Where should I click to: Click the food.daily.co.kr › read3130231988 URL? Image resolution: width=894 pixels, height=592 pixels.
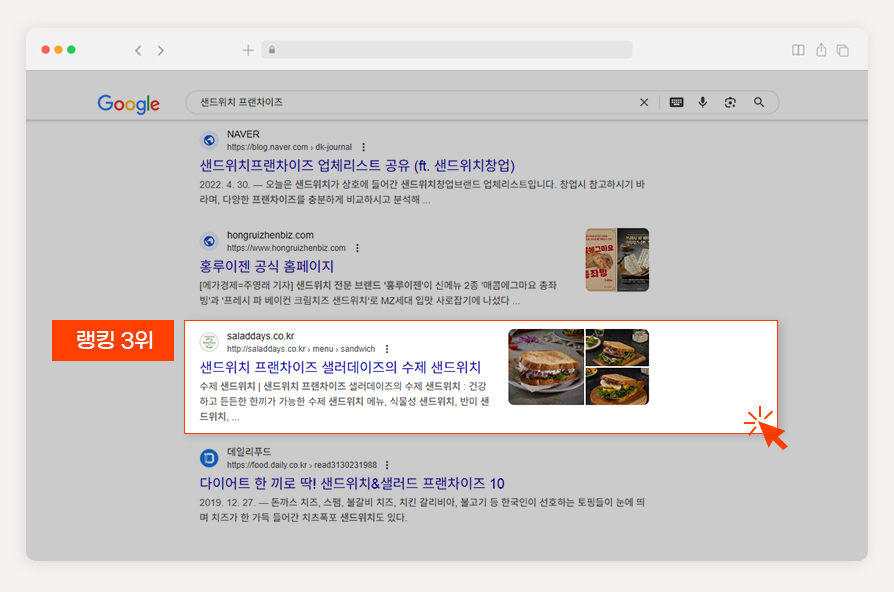302,465
